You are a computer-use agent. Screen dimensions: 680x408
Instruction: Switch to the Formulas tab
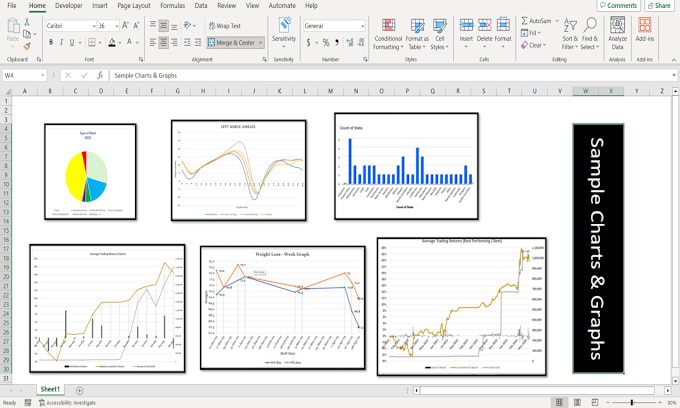172,6
